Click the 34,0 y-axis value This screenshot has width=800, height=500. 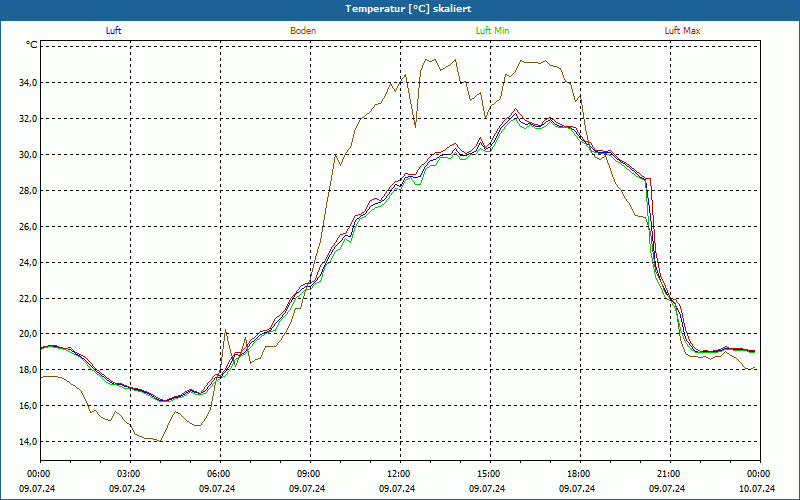coord(28,83)
